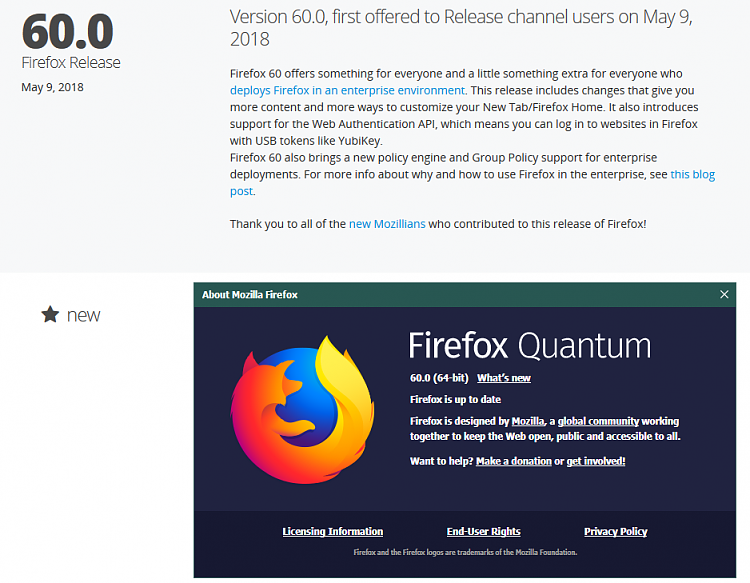Open What's new link in About dialog

click(504, 378)
